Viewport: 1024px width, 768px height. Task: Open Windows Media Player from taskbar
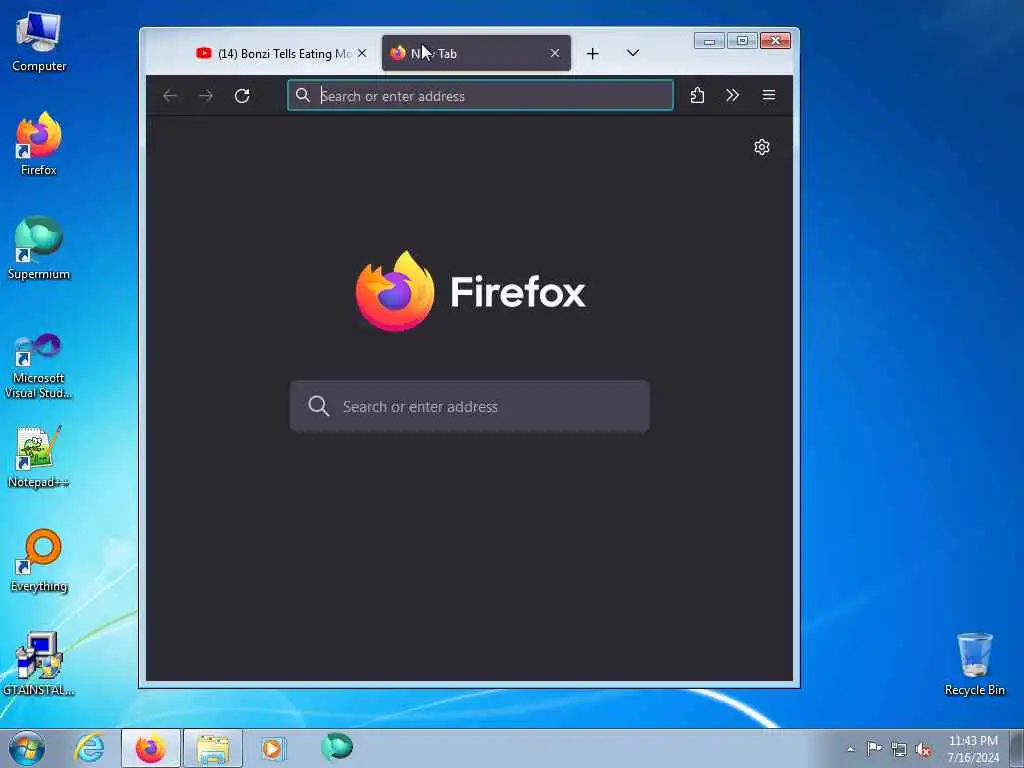(x=272, y=748)
